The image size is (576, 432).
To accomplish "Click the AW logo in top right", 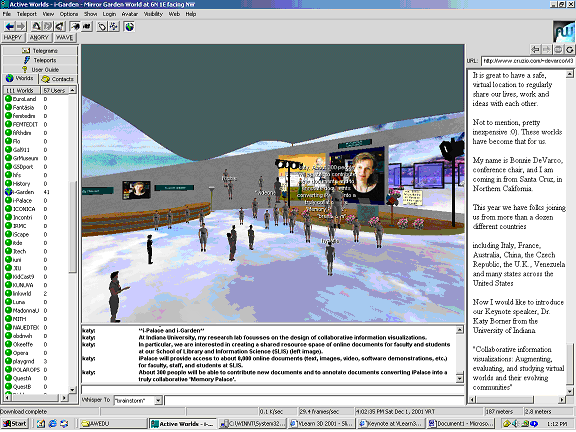I will [x=564, y=32].
